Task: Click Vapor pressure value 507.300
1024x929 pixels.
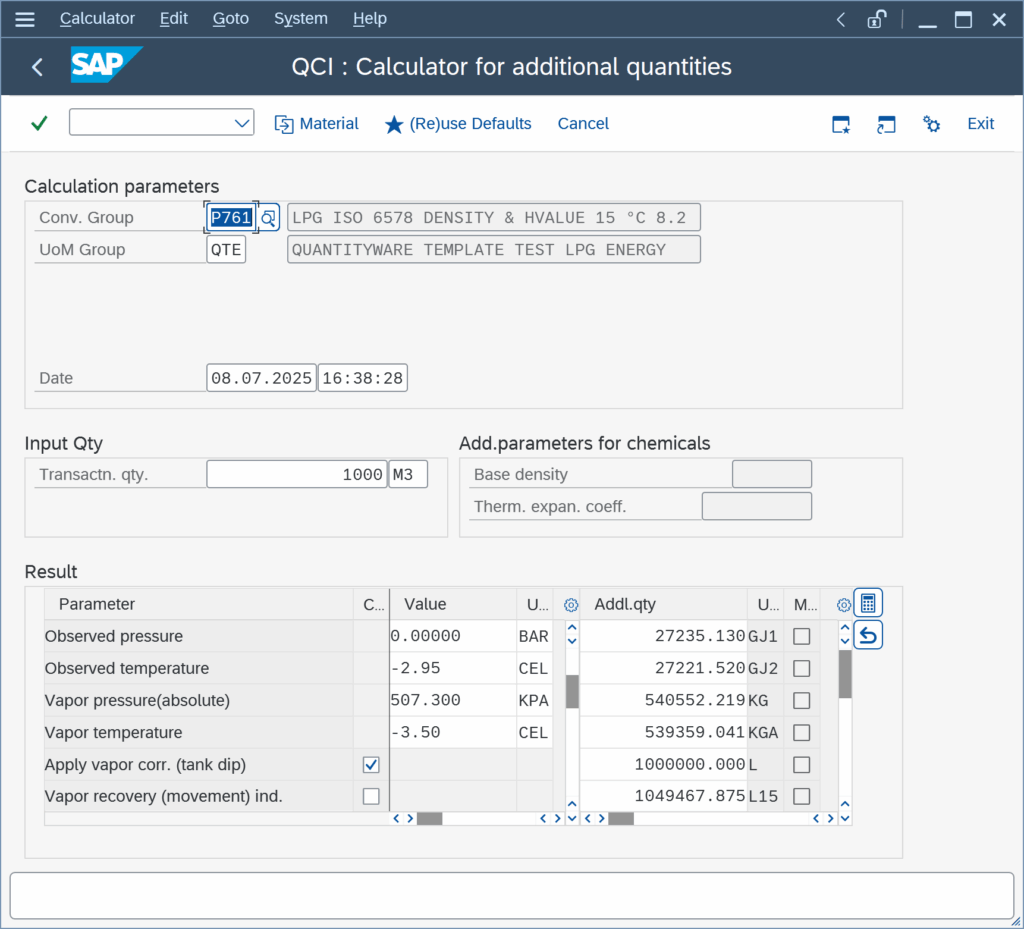Action: tap(453, 701)
